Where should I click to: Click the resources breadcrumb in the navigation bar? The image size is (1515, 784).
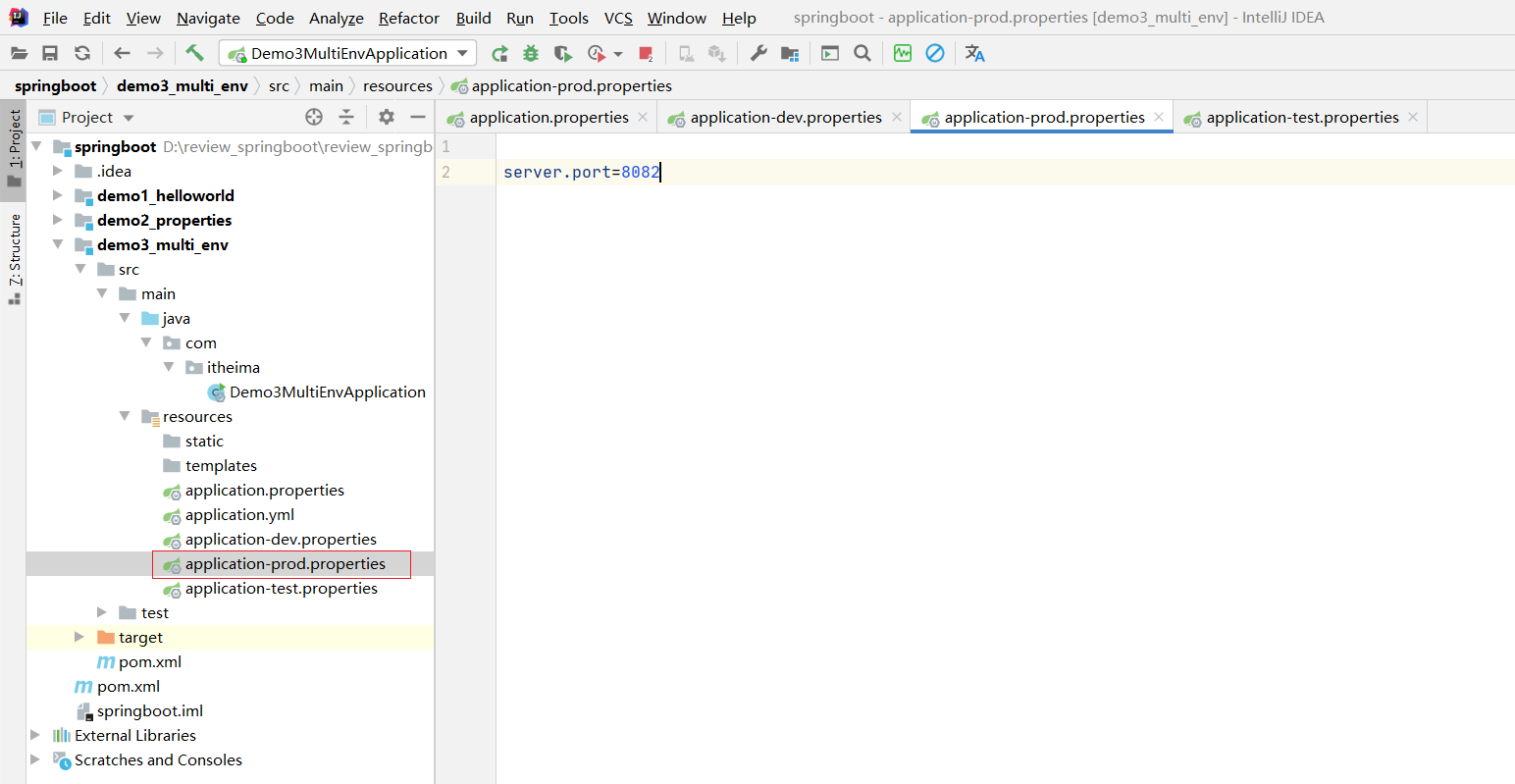click(x=397, y=85)
